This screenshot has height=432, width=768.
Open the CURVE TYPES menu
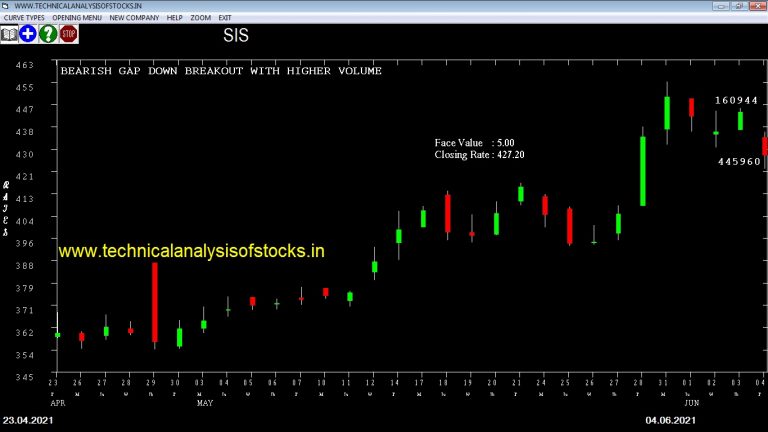coord(24,18)
